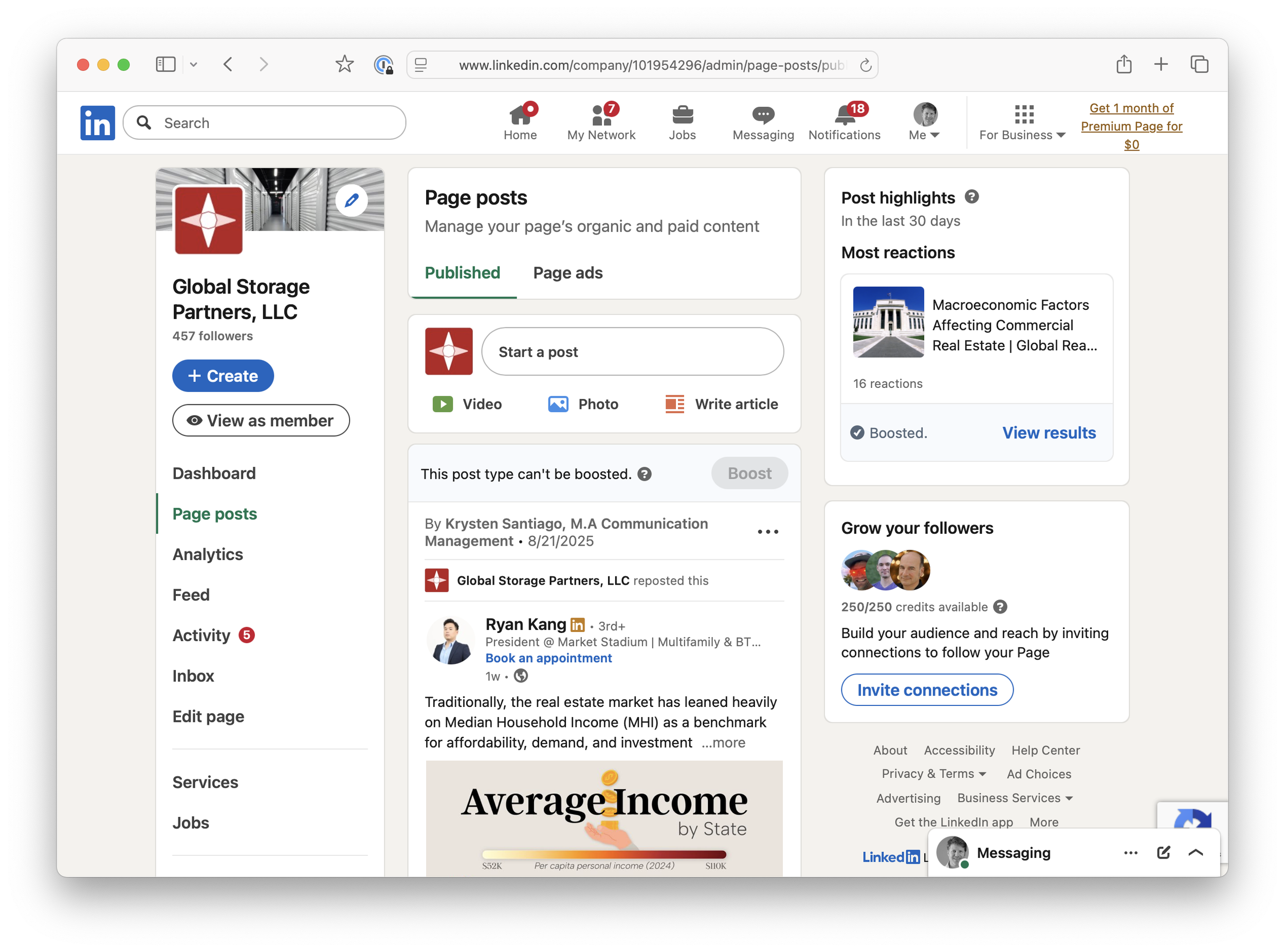The image size is (1285, 952).
Task: Click the View results link
Action: click(1049, 433)
